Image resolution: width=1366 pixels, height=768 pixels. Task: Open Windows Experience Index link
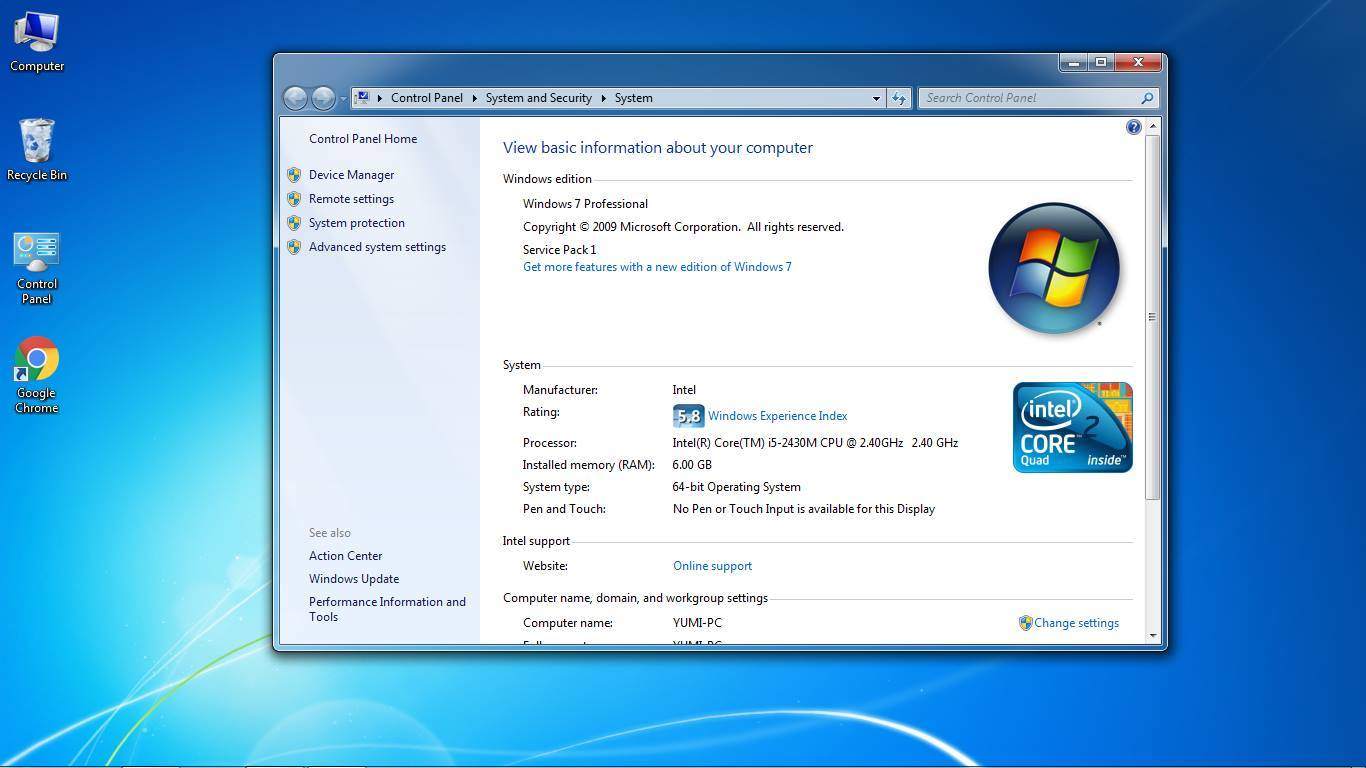tap(777, 416)
